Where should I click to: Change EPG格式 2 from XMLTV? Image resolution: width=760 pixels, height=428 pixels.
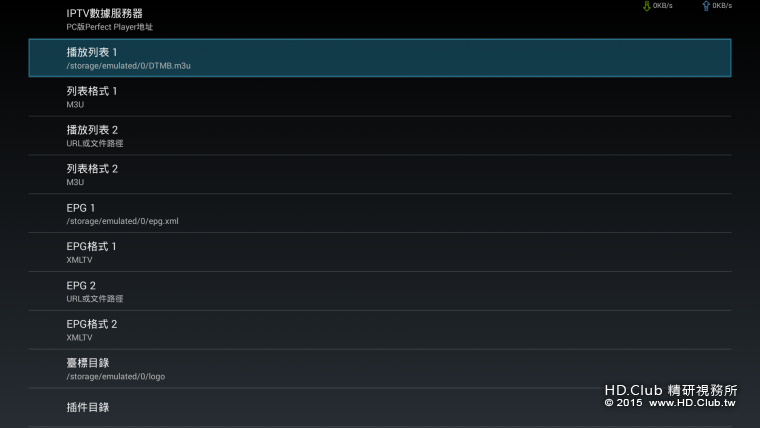click(380, 330)
